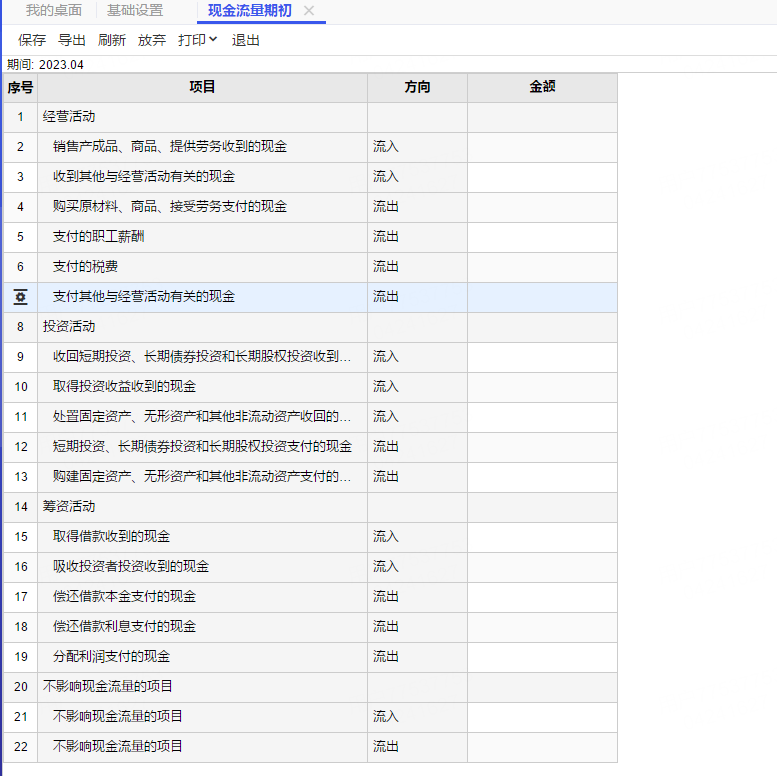This screenshot has height=776, width=777.
Task: Click amount cell for 支付的税费
Action: point(542,267)
